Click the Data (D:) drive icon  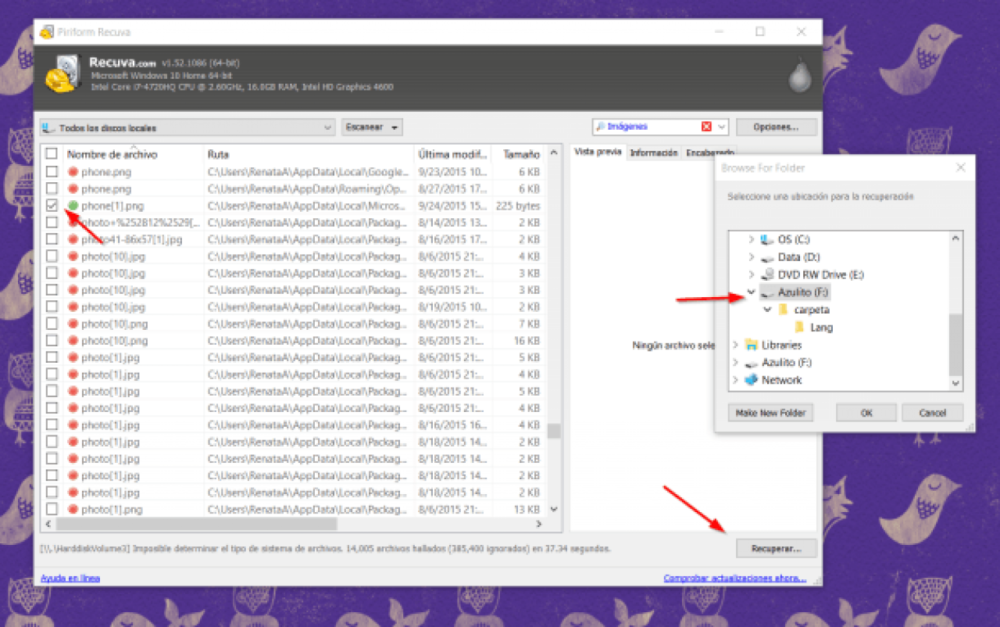[767, 258]
